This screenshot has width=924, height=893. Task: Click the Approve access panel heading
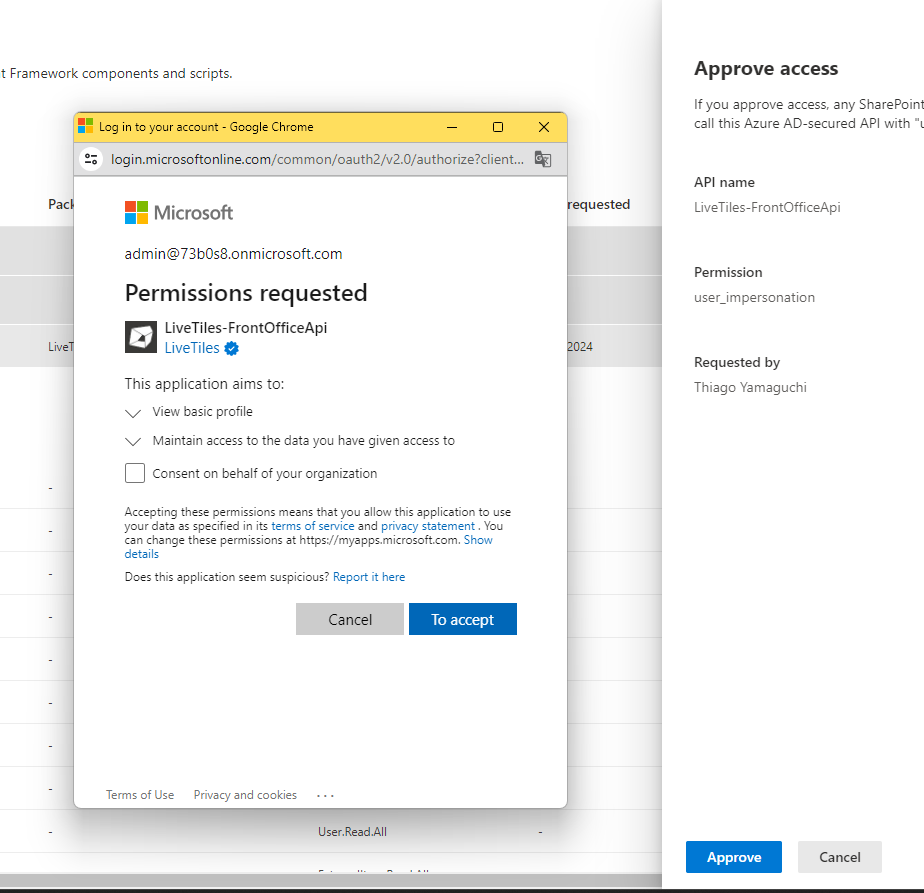click(766, 68)
